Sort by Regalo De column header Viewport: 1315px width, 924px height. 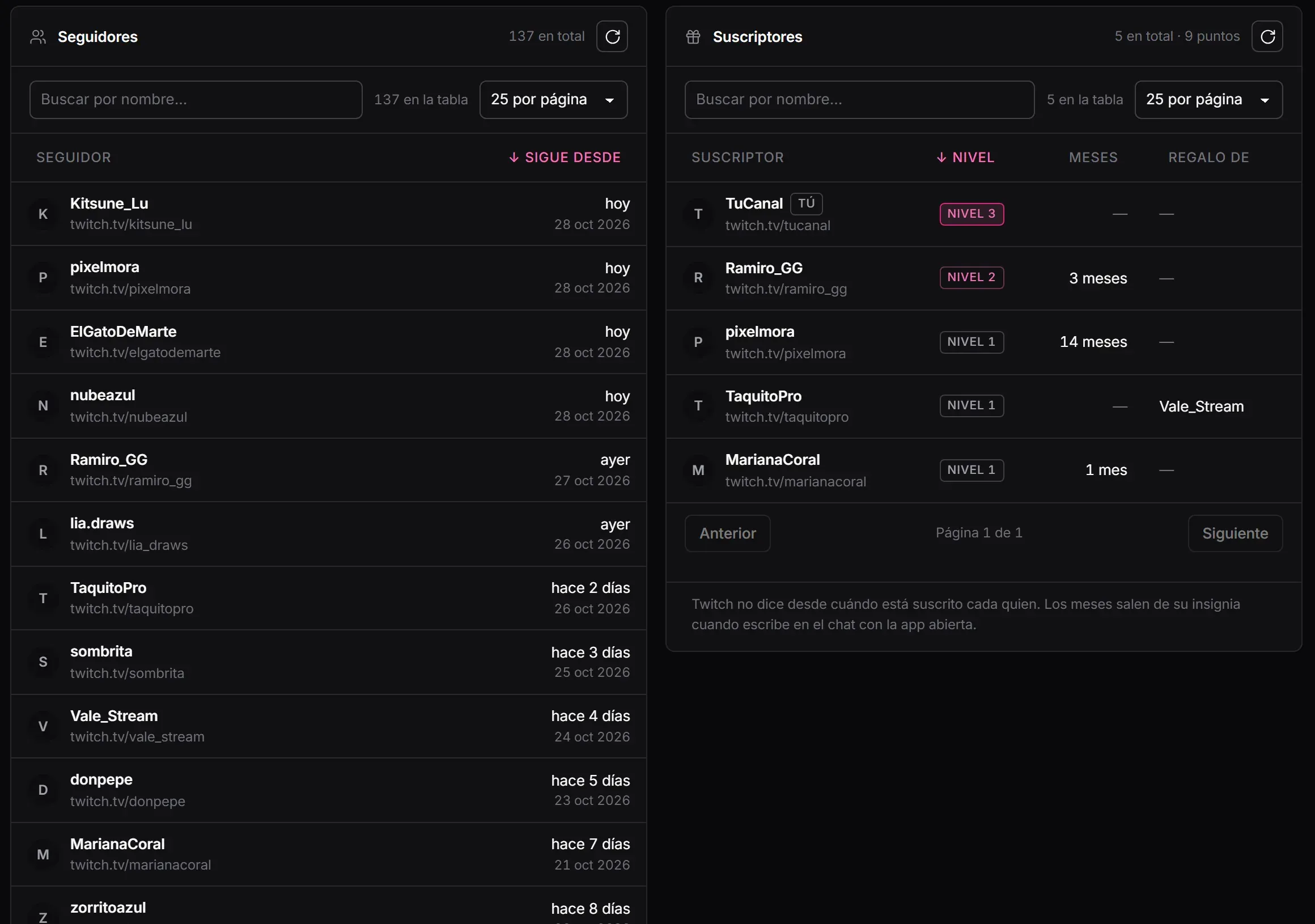(1208, 158)
